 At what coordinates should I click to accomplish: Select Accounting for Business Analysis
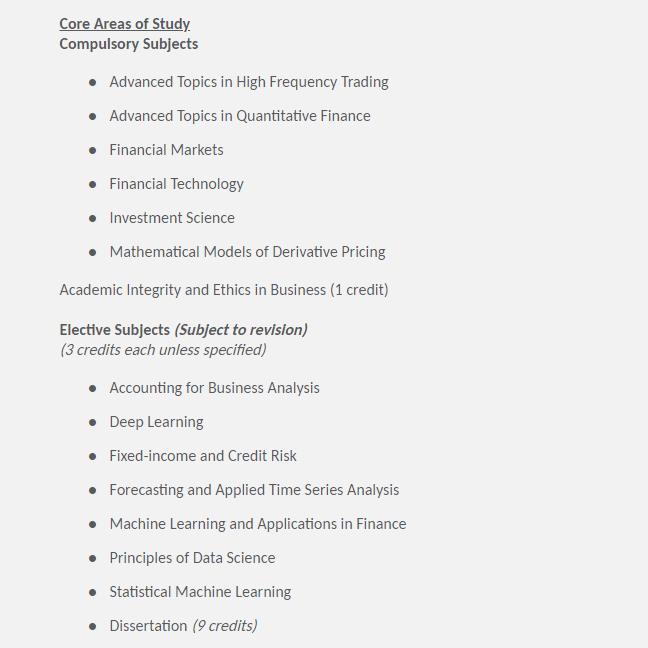pyautogui.click(x=214, y=388)
